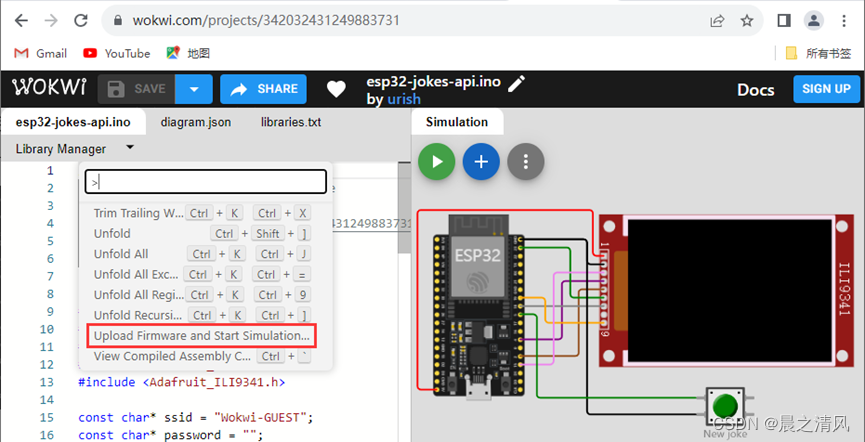Click the green New joke pushbutton
The image size is (865, 442).
tap(724, 406)
